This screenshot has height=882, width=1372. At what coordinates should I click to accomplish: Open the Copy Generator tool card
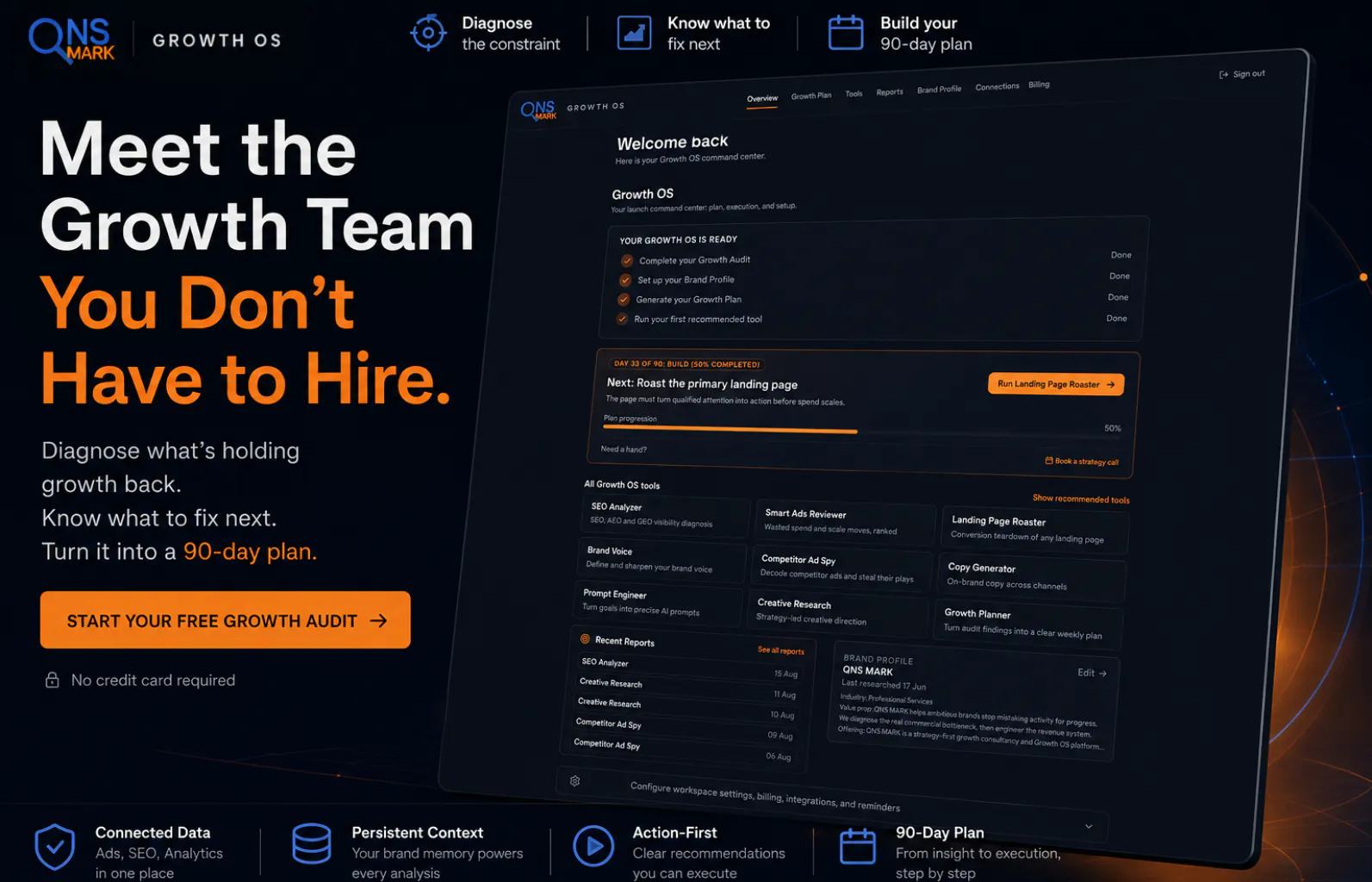1031,576
